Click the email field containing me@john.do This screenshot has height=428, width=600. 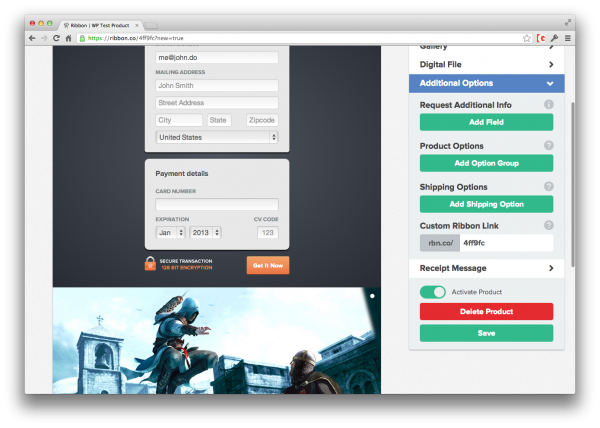[217, 58]
